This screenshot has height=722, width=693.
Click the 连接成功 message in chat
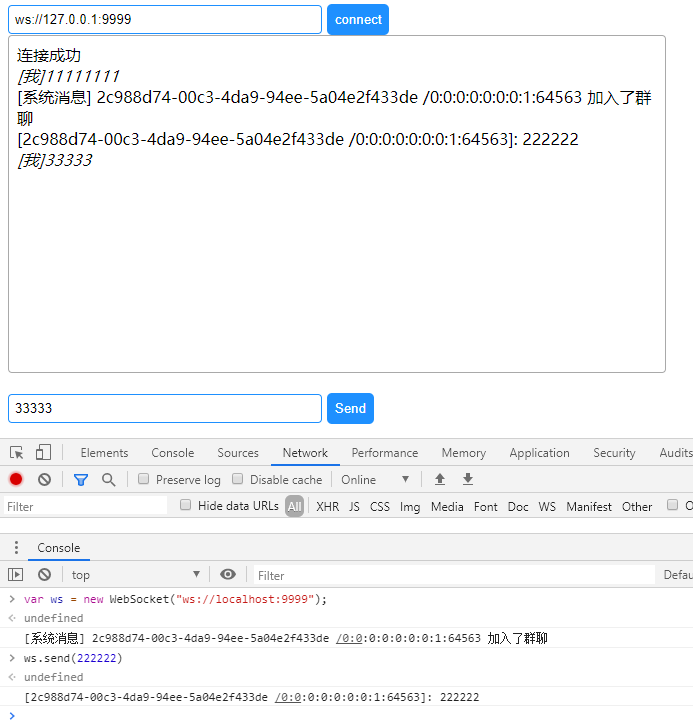[x=49, y=56]
